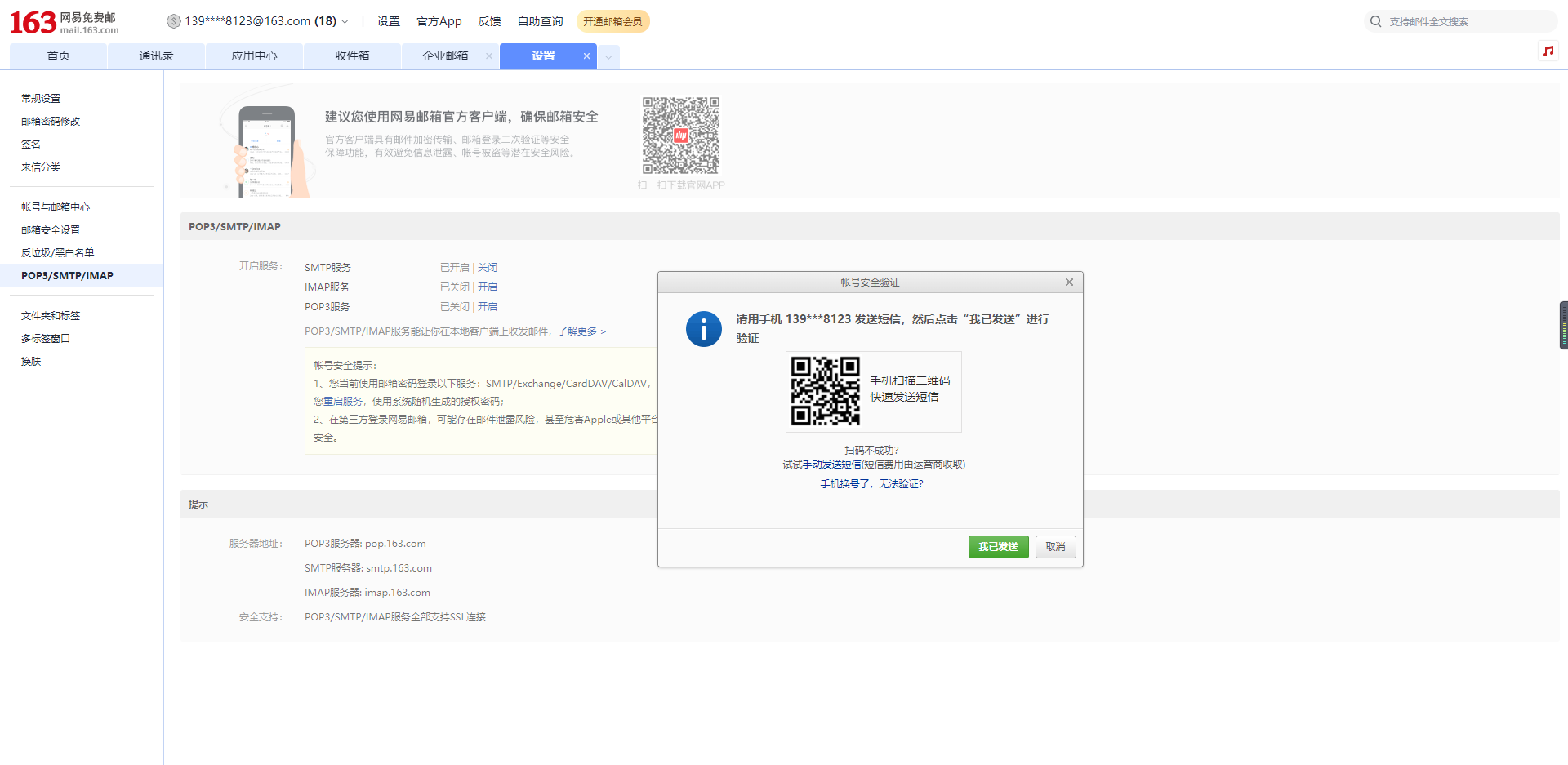This screenshot has width=1568, height=765.
Task: Click the POP3/SMTP/IMAP section header
Action: click(x=870, y=227)
